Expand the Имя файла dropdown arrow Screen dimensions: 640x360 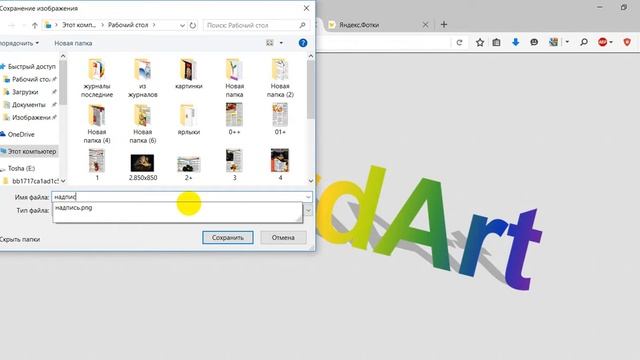[x=308, y=197]
